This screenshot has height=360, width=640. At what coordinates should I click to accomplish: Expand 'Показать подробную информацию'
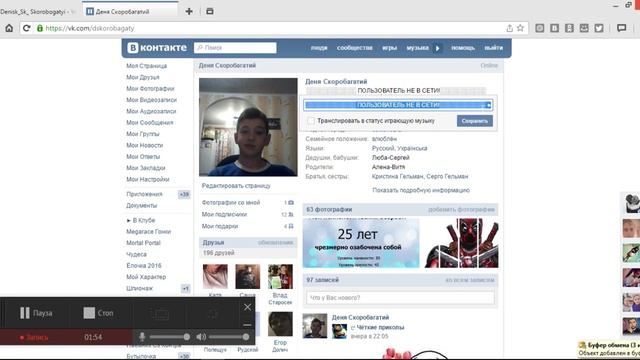pyautogui.click(x=421, y=190)
